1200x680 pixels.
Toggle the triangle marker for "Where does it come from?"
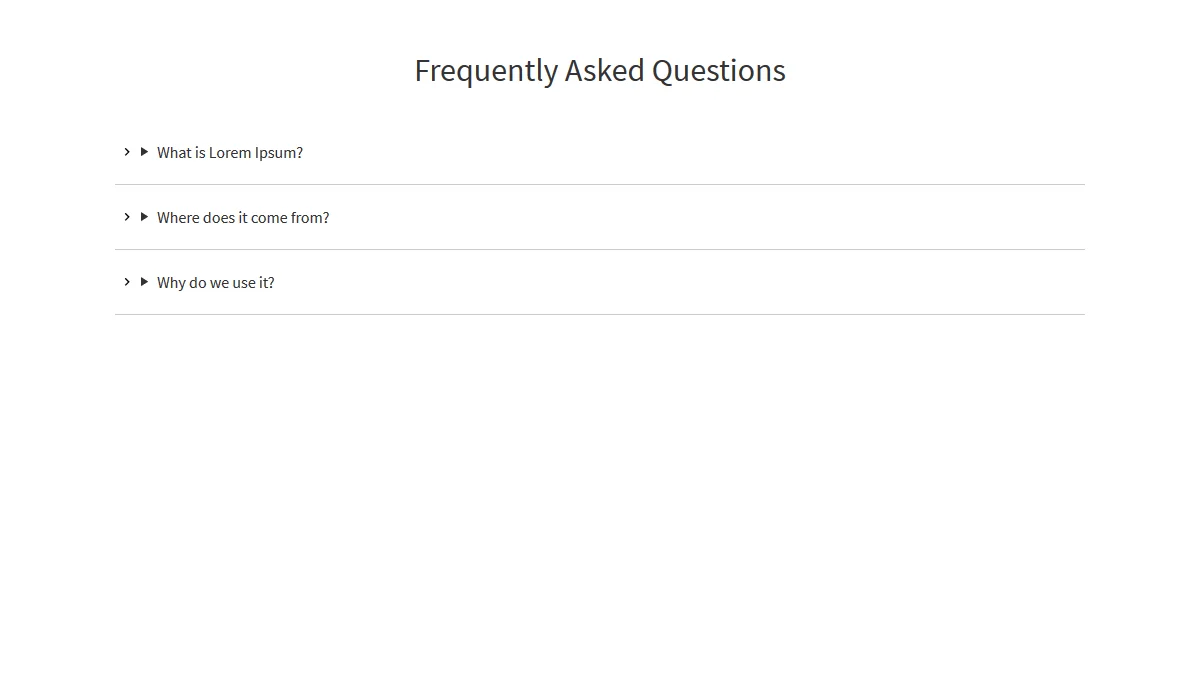pyautogui.click(x=145, y=217)
